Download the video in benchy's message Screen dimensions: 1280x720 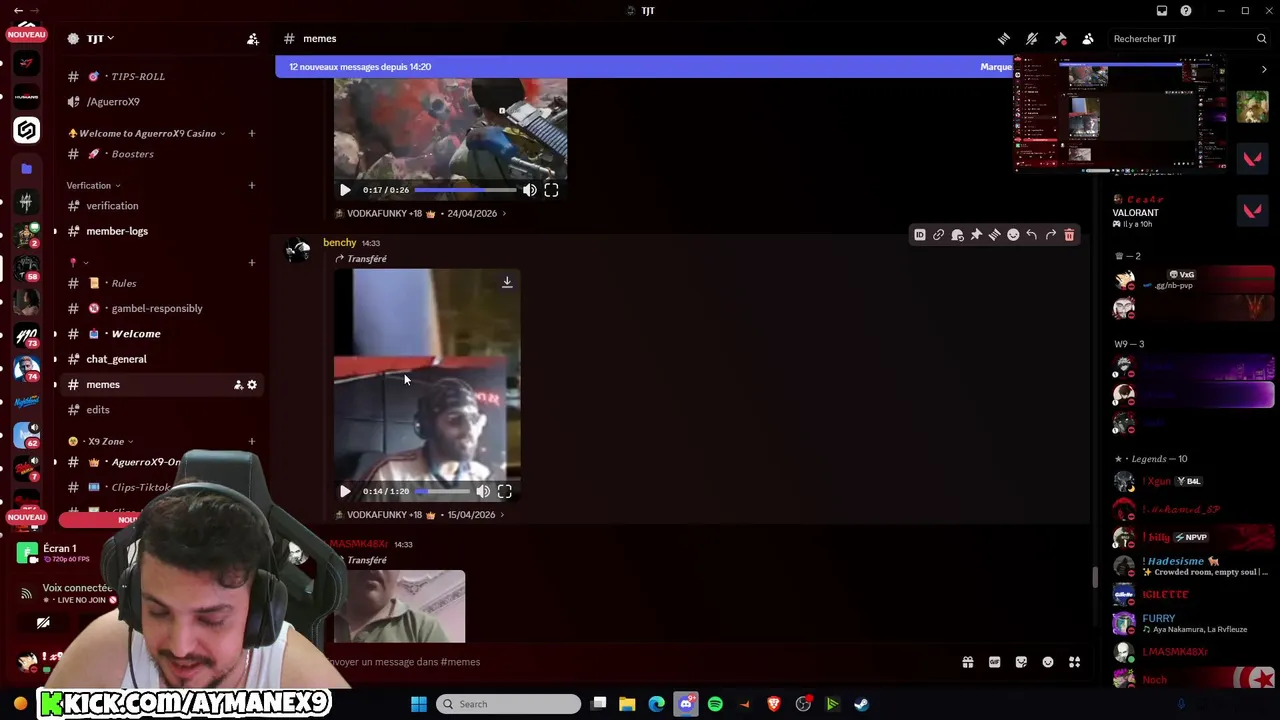(x=507, y=282)
